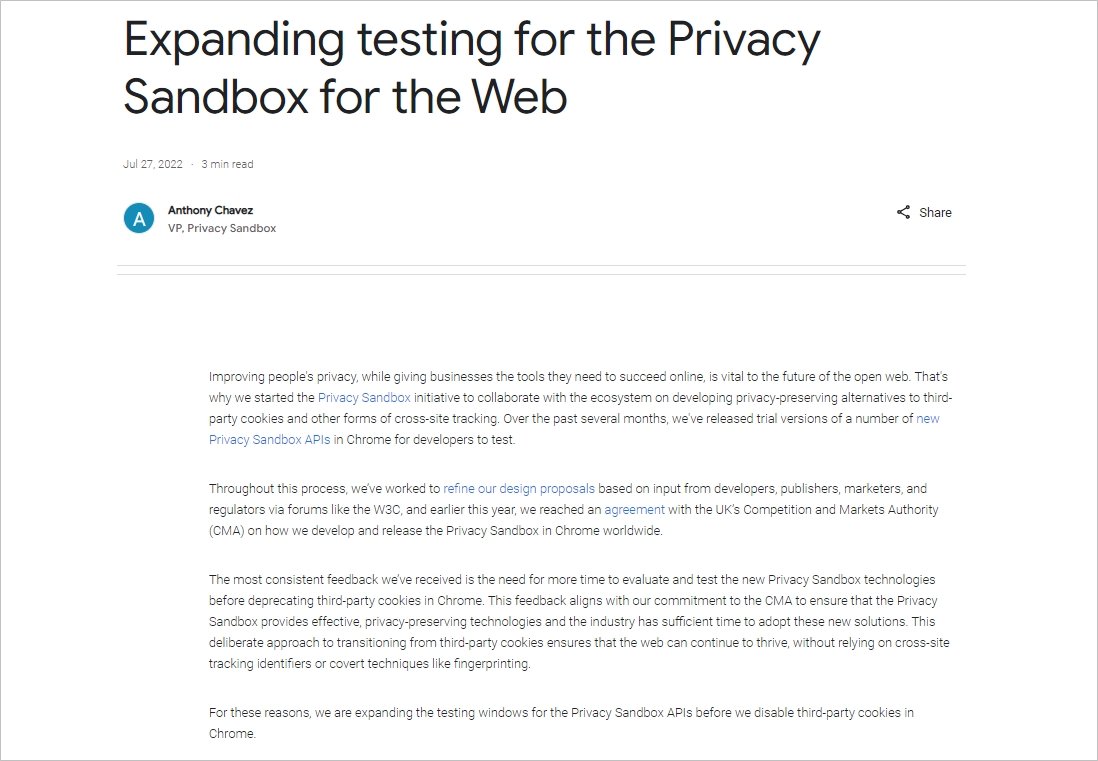1098x761 pixels.
Task: Click the "3 min read" label
Action: pyautogui.click(x=227, y=164)
